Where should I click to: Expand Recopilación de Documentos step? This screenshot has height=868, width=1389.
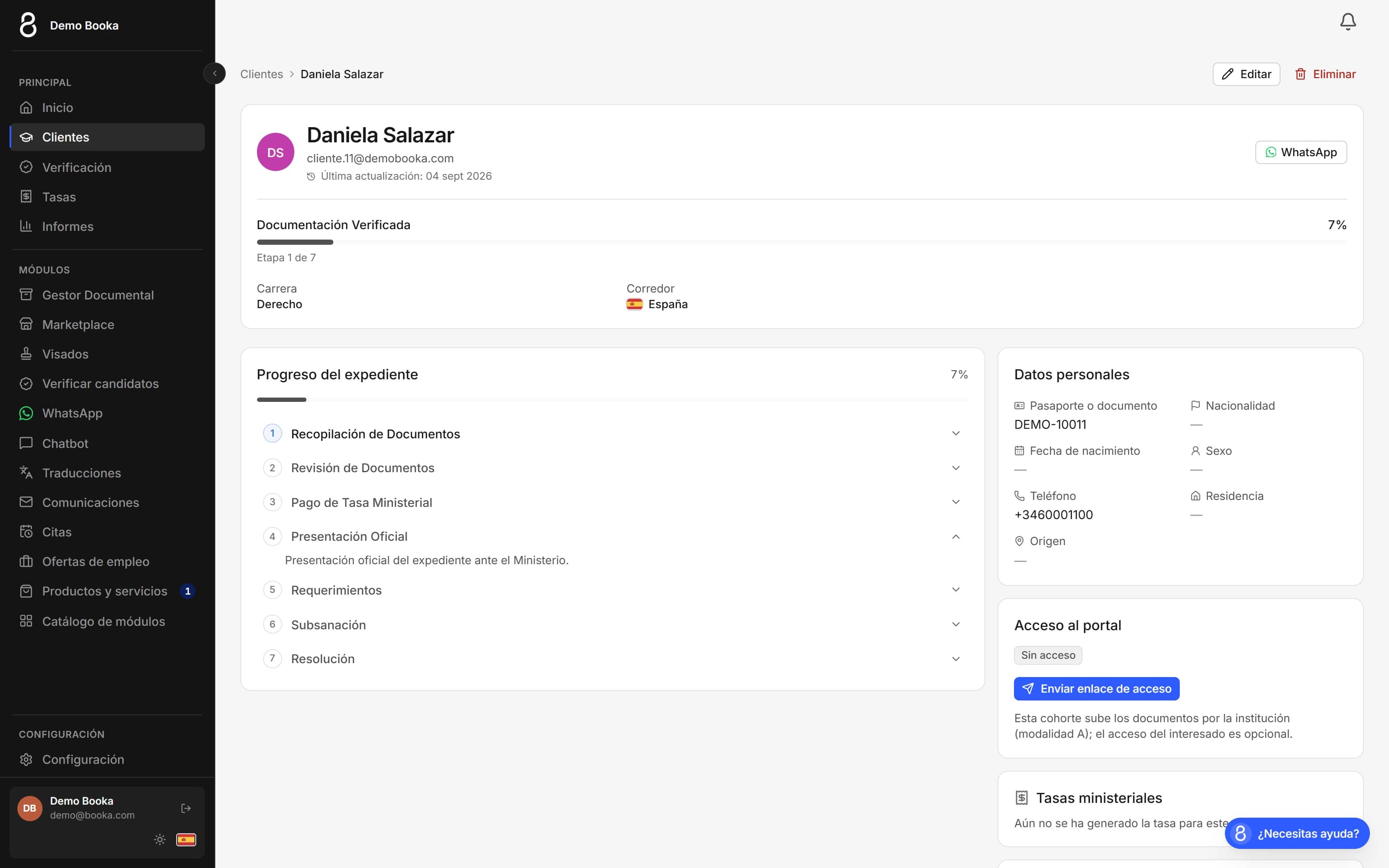pyautogui.click(x=612, y=434)
